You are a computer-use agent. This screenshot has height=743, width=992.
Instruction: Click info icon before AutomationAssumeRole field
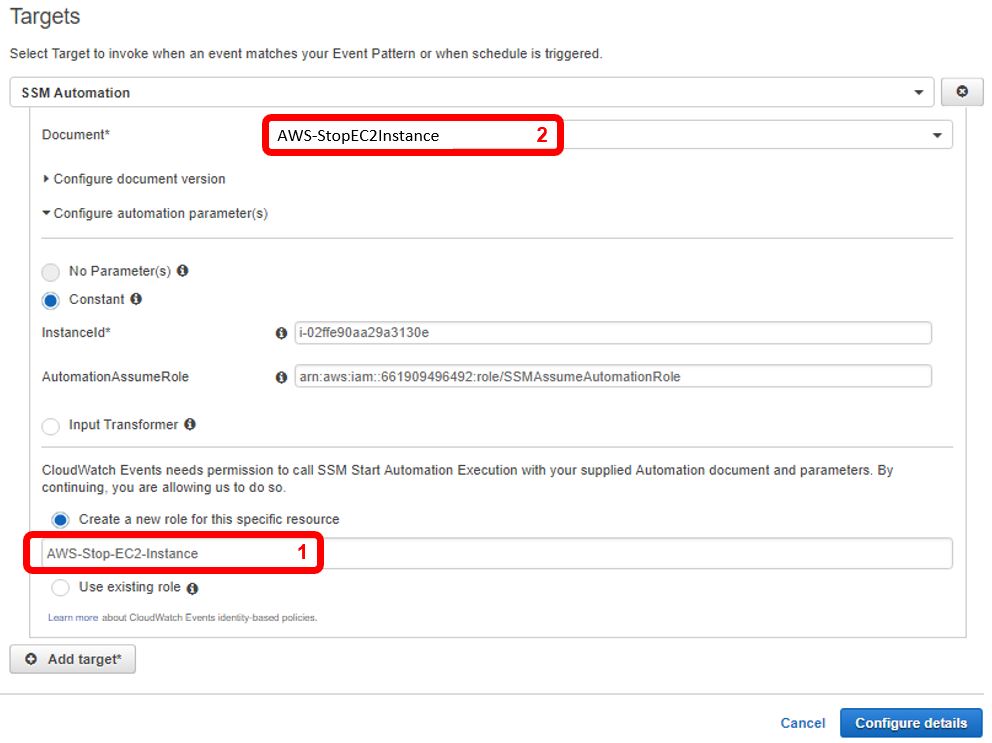(x=281, y=377)
